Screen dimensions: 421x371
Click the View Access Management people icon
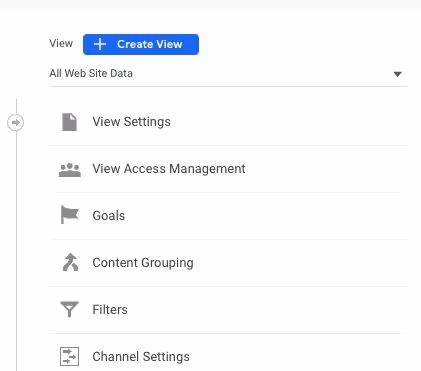pos(70,169)
